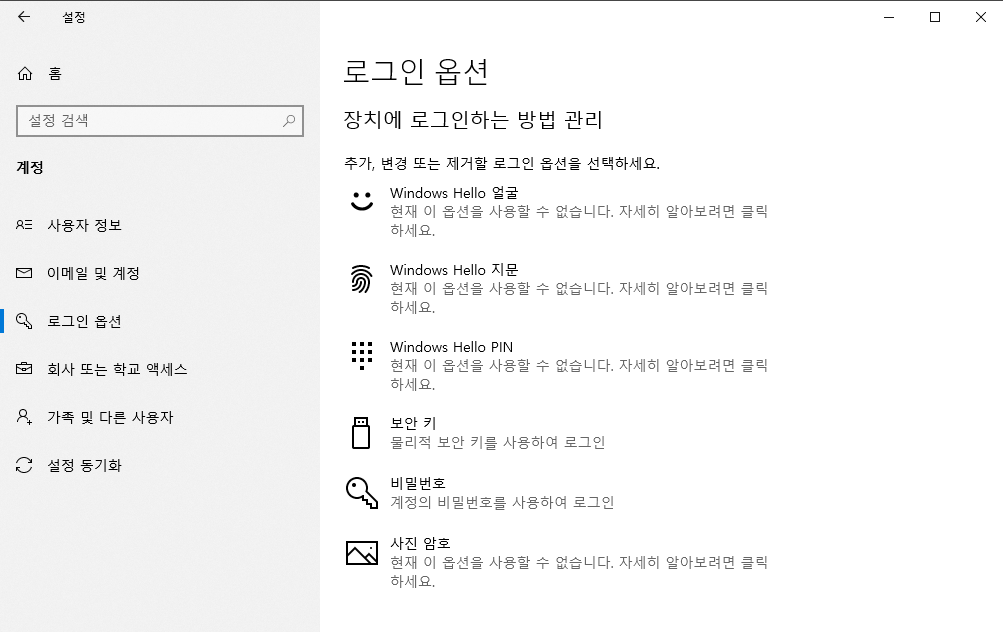Image resolution: width=1003 pixels, height=632 pixels.
Task: Click the home icon in sidebar
Action: pyautogui.click(x=24, y=74)
